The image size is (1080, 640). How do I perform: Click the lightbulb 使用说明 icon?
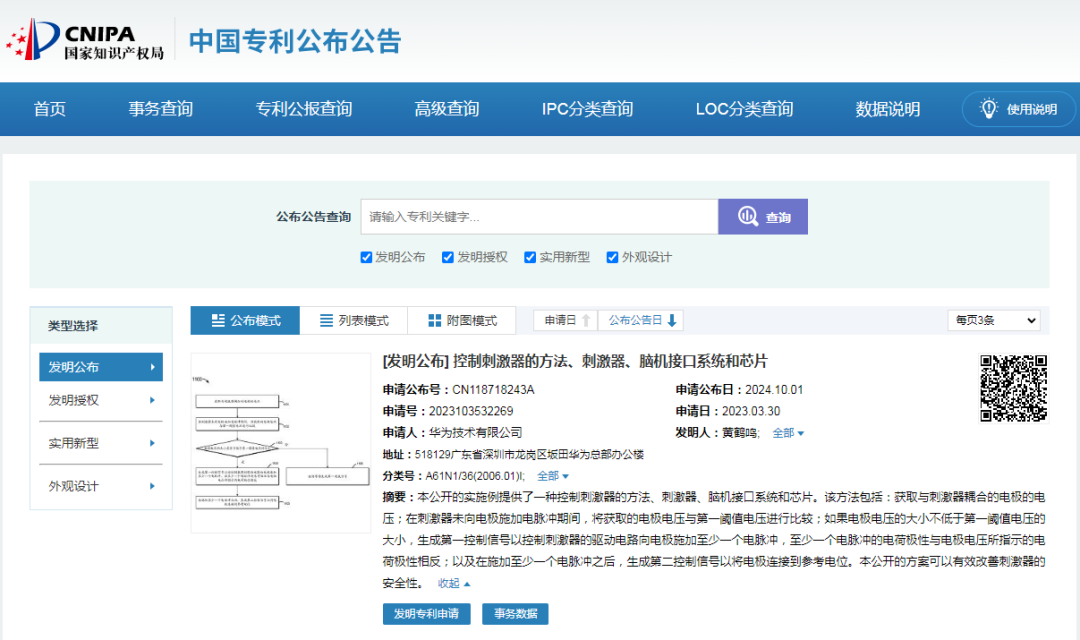[989, 109]
